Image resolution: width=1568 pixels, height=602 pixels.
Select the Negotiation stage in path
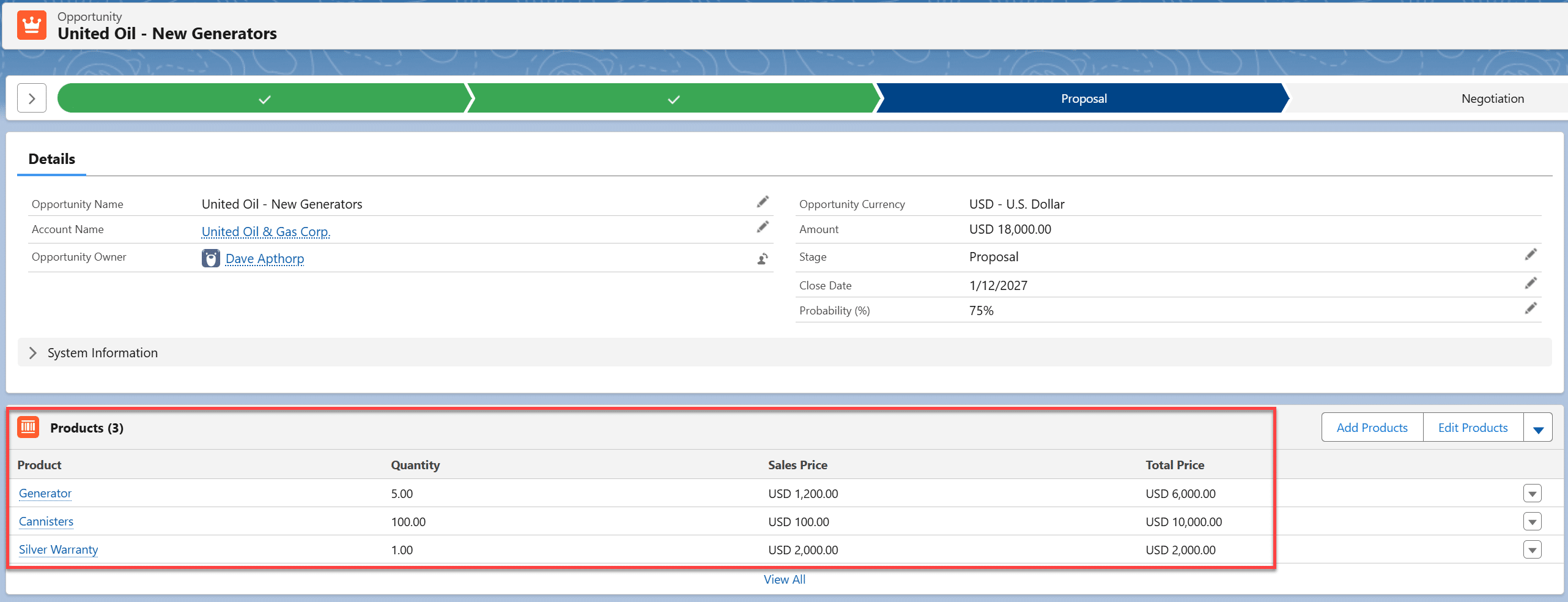click(x=1492, y=98)
